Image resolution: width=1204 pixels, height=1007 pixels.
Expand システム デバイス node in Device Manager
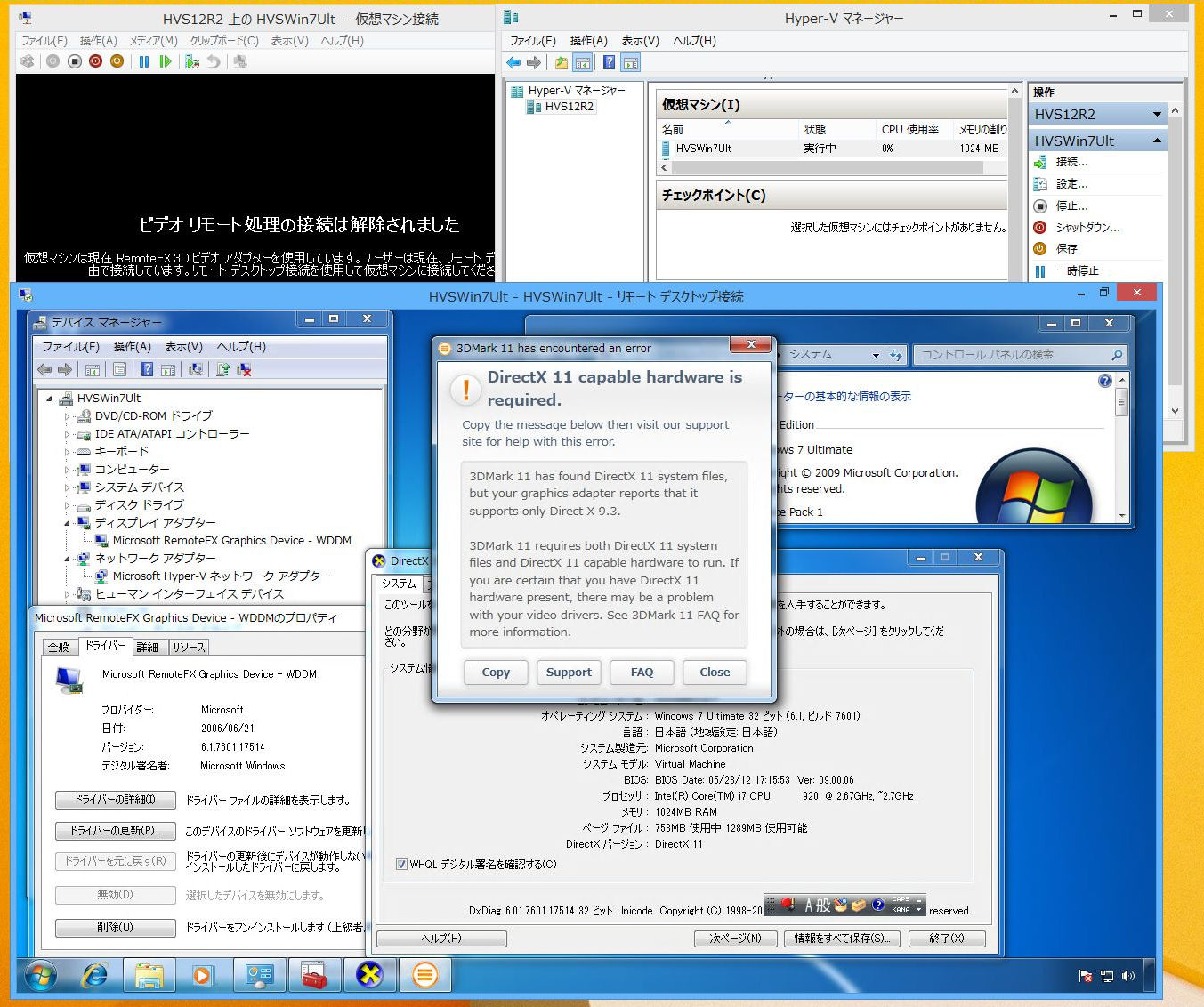click(67, 487)
